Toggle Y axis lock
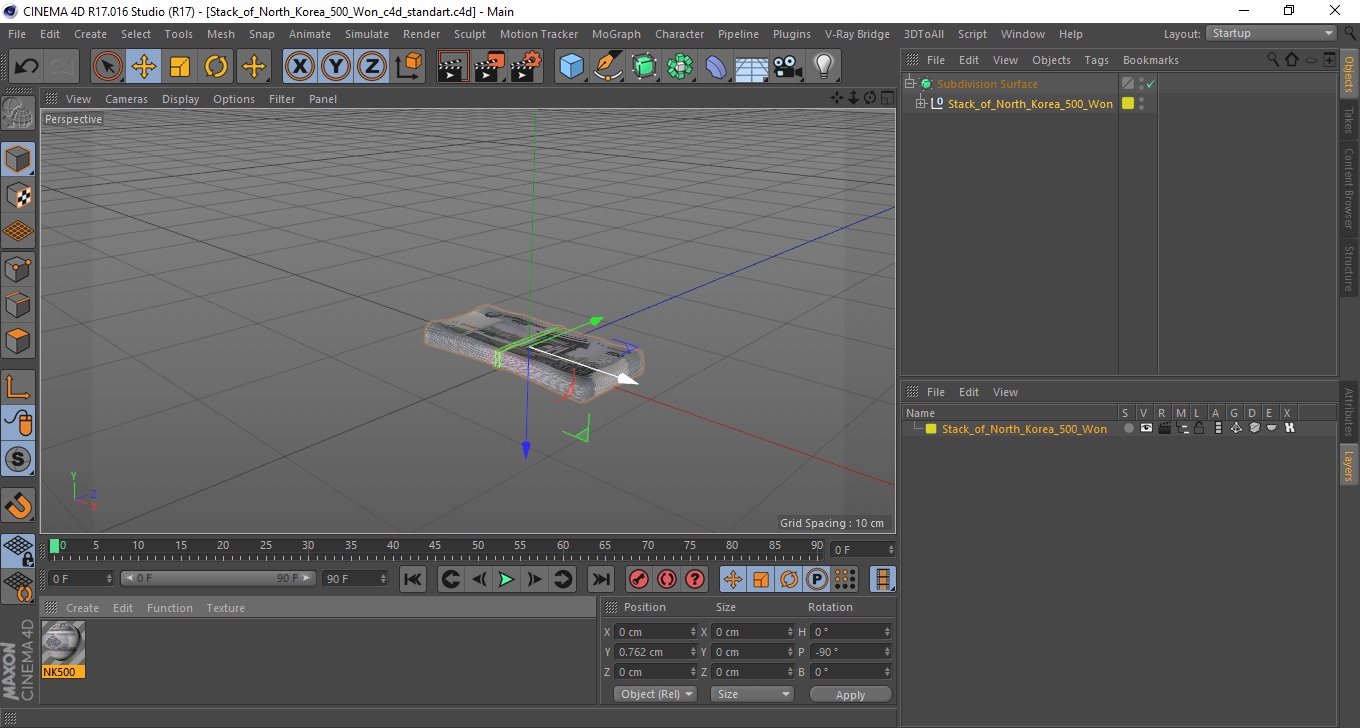 336,67
